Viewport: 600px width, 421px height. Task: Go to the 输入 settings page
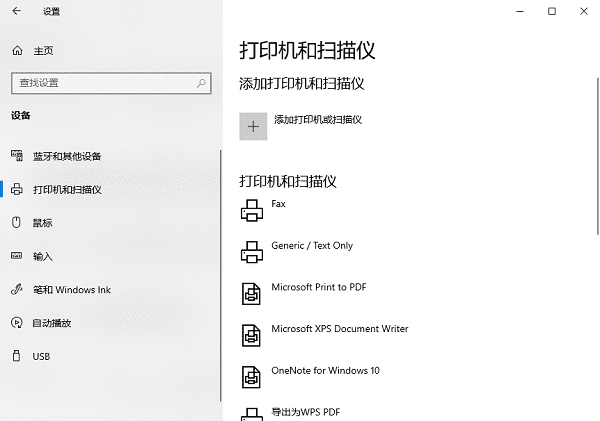tap(42, 256)
